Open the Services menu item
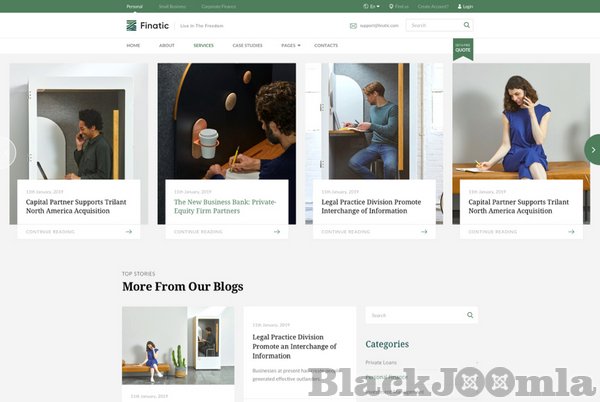 [x=203, y=45]
